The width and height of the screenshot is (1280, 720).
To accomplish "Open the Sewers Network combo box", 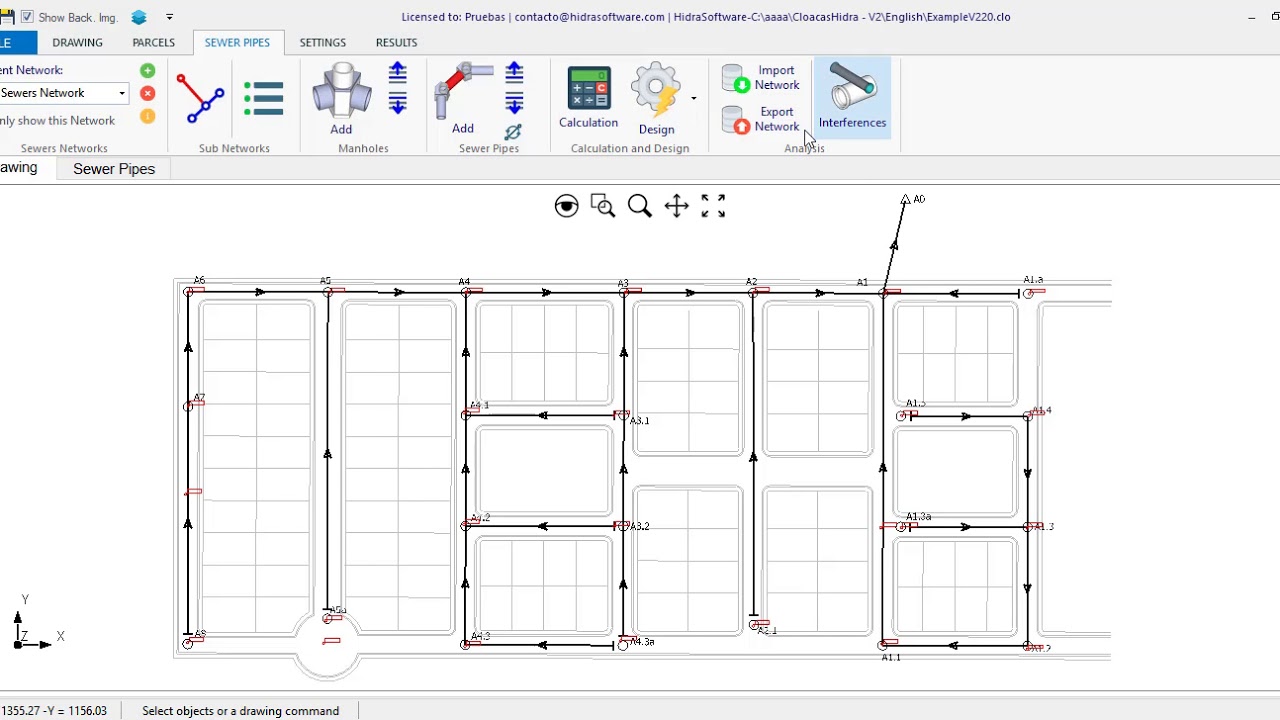I will tap(64, 93).
